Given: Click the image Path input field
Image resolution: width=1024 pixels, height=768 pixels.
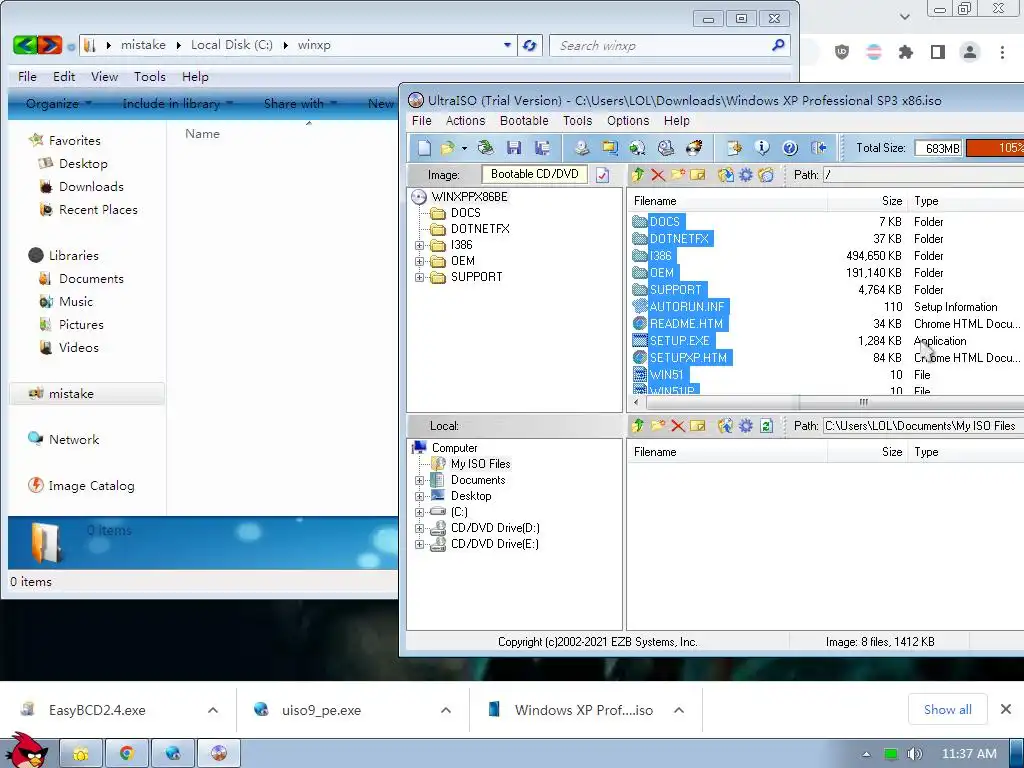Looking at the screenshot, I should tap(923, 174).
